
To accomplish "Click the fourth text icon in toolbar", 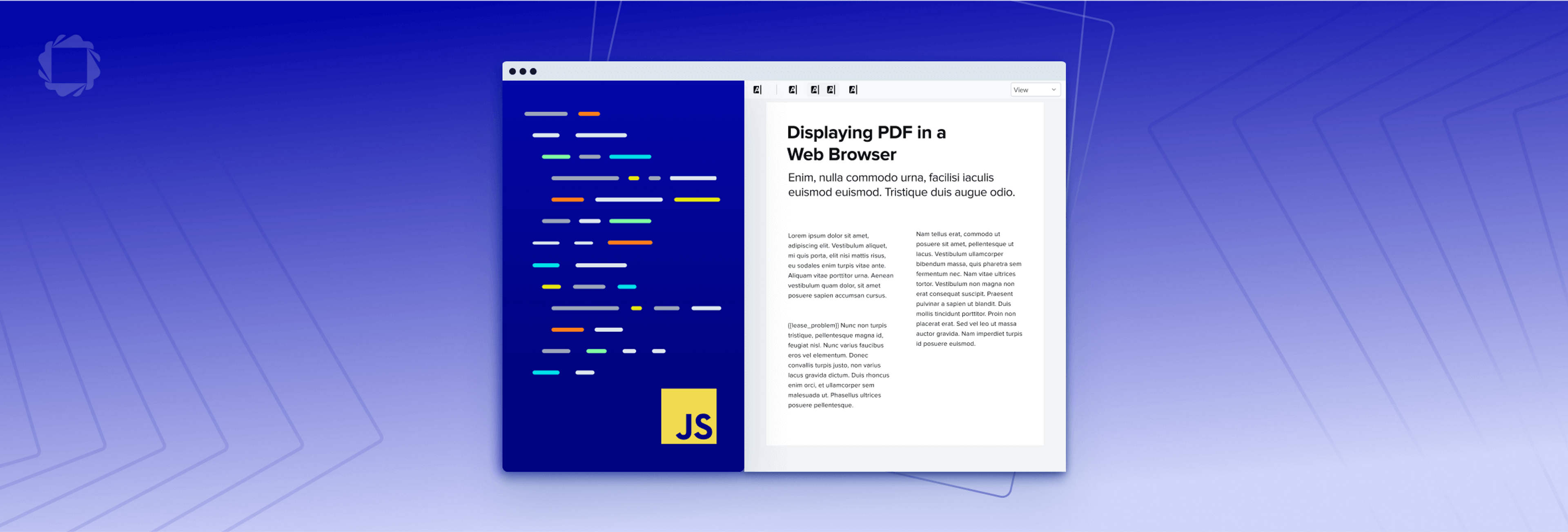I will coord(831,89).
